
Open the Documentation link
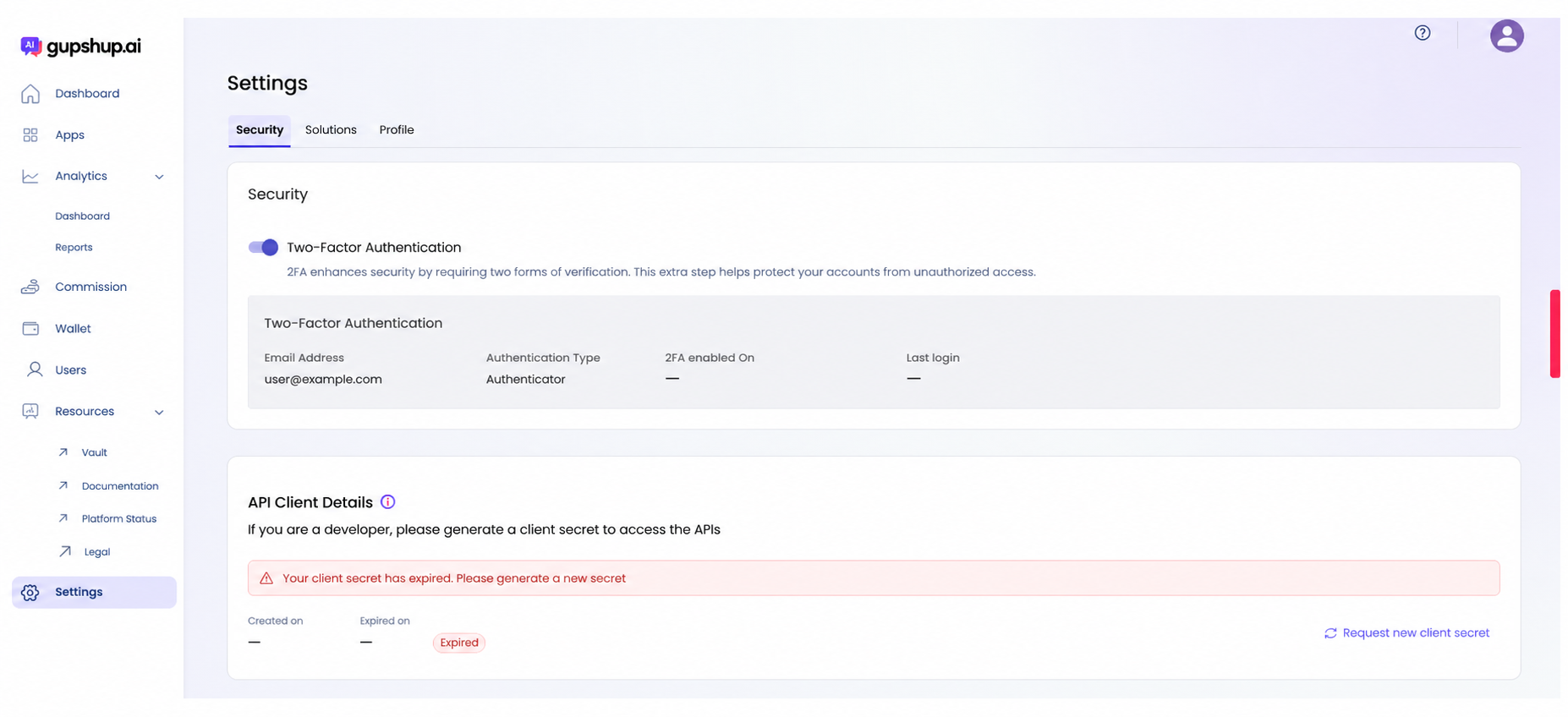click(x=120, y=486)
